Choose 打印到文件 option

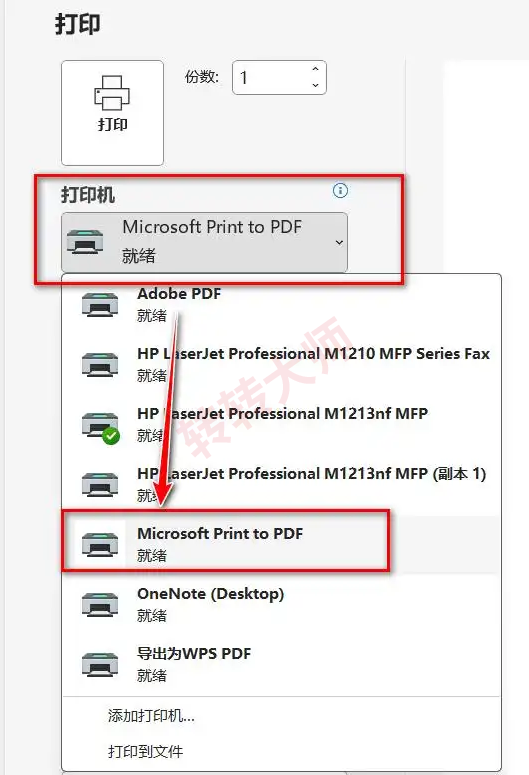(x=145, y=751)
